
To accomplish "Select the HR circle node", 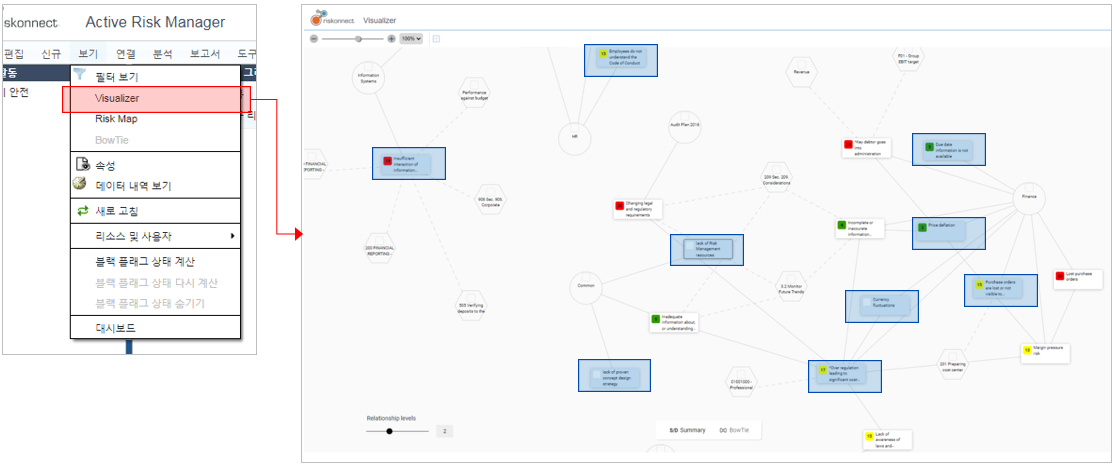I will coord(575,139).
